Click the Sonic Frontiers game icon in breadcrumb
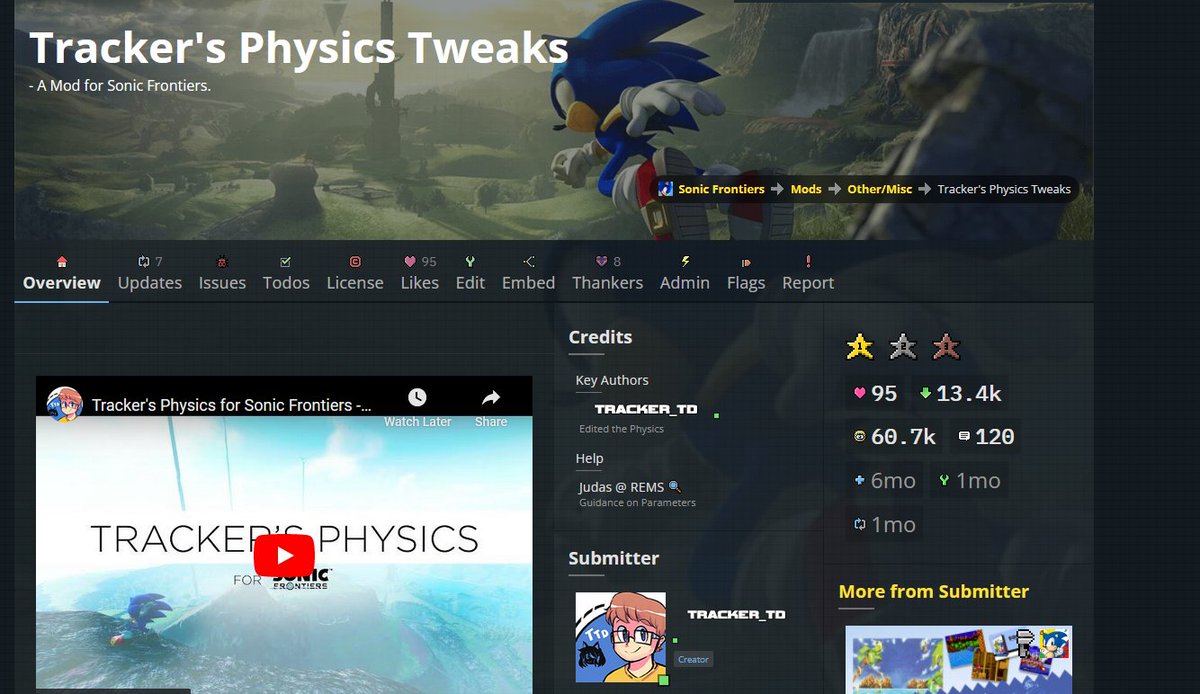The width and height of the screenshot is (1200, 694). click(x=664, y=189)
